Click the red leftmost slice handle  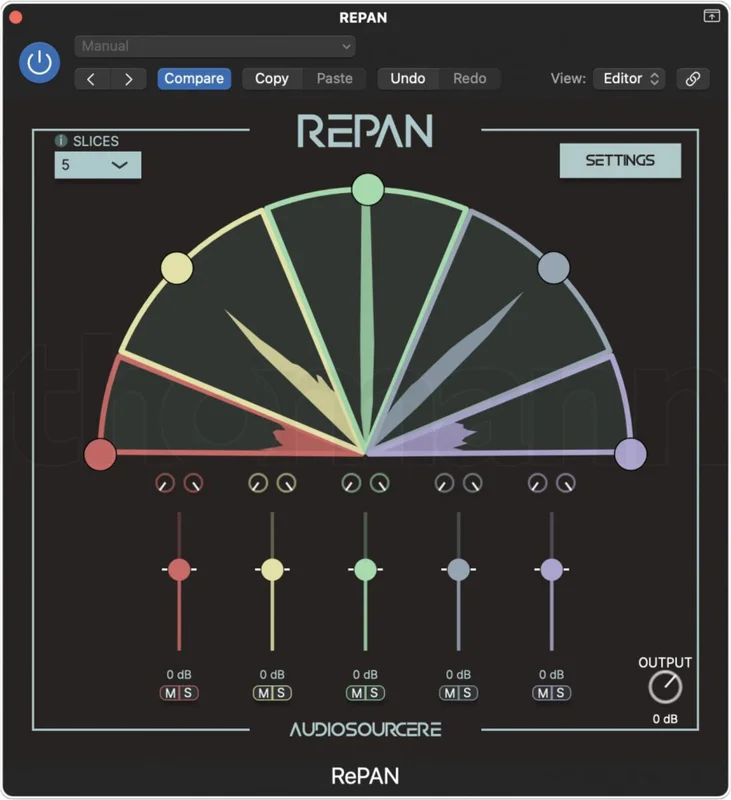(x=100, y=454)
